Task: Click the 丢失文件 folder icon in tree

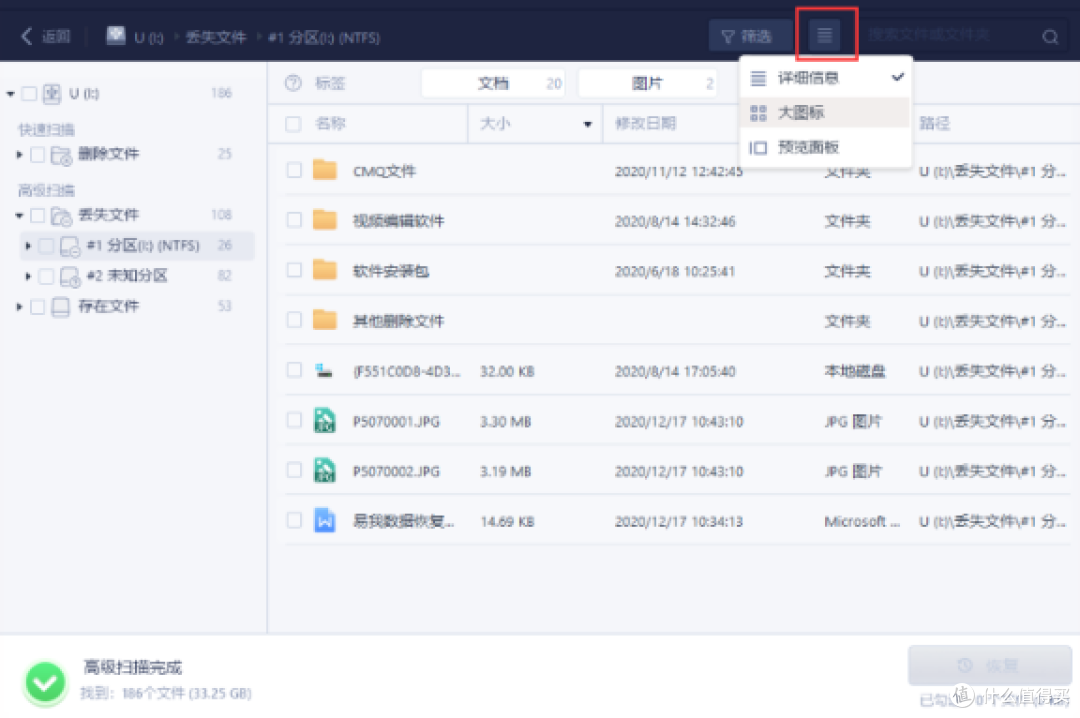Action: pyautogui.click(x=61, y=216)
